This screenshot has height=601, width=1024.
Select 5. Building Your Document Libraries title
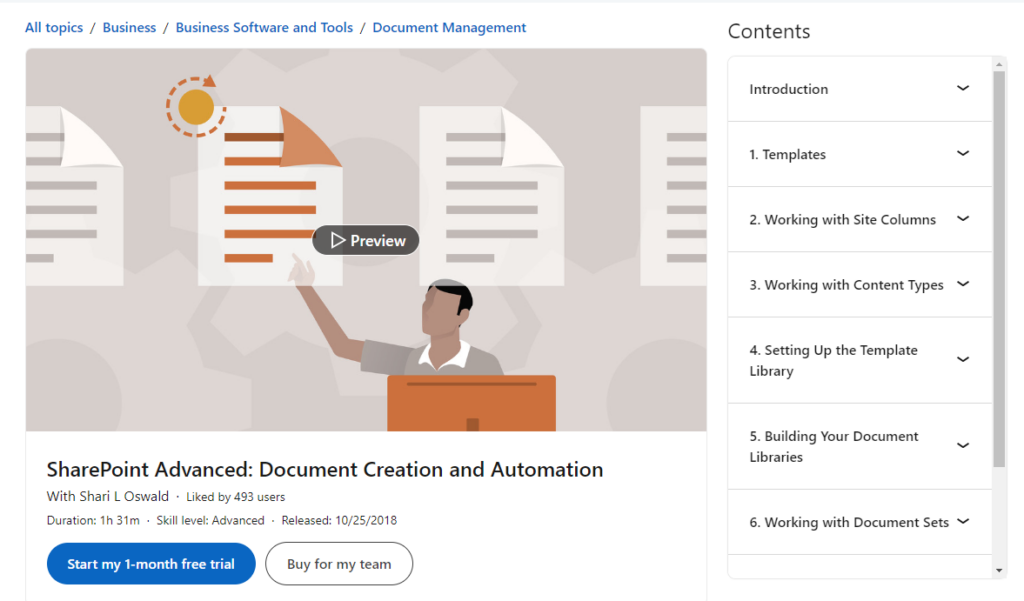834,446
